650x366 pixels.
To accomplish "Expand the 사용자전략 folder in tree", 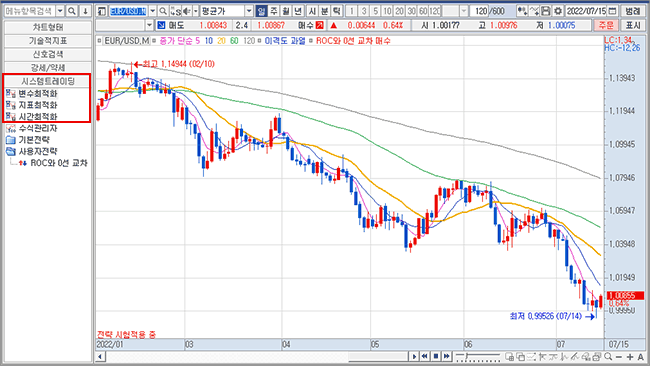I will point(32,152).
